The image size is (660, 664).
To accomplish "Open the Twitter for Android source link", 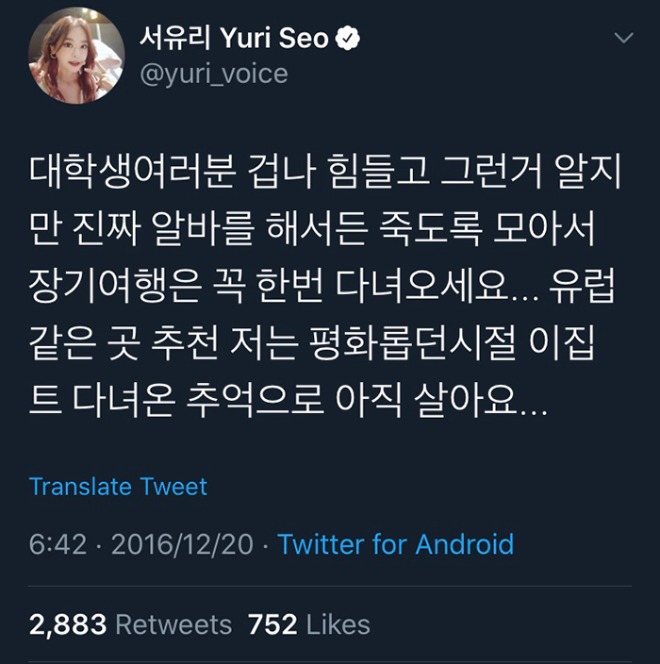I will (x=395, y=544).
